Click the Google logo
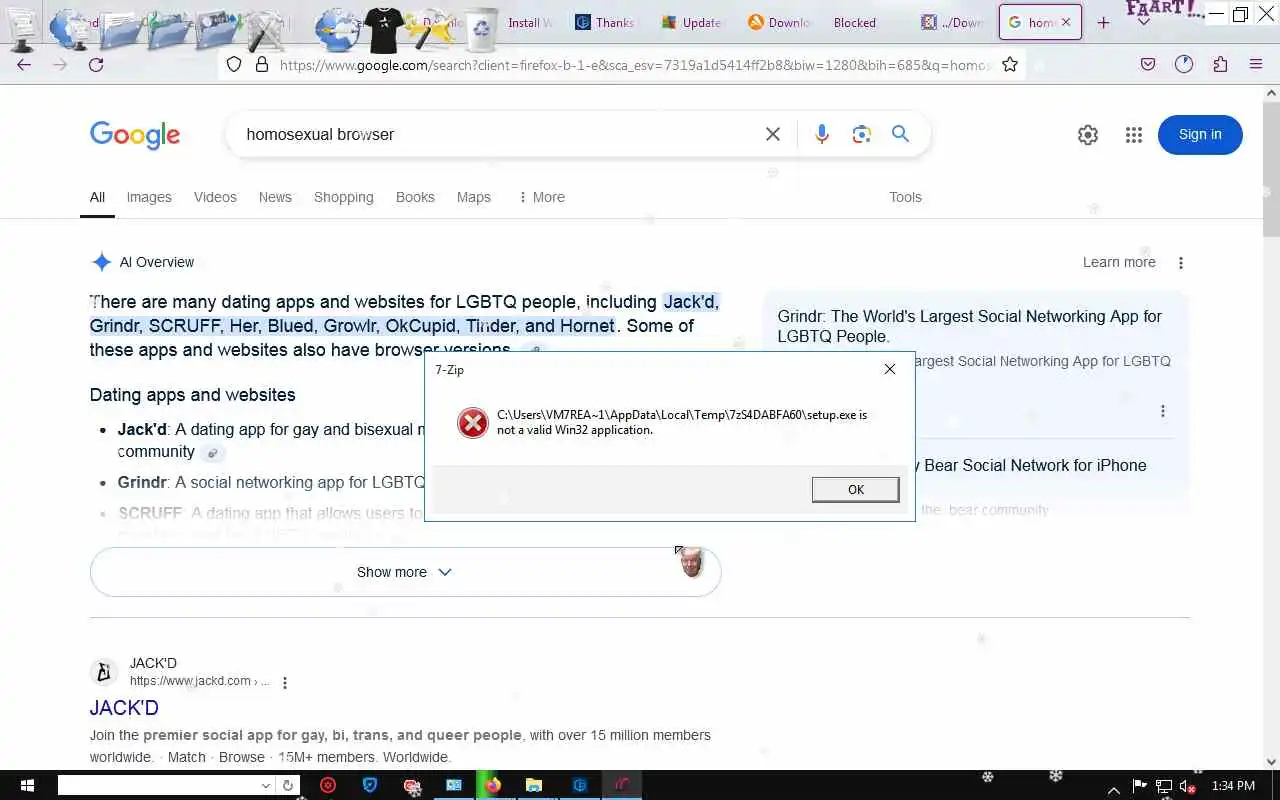This screenshot has height=800, width=1280. coord(135,135)
